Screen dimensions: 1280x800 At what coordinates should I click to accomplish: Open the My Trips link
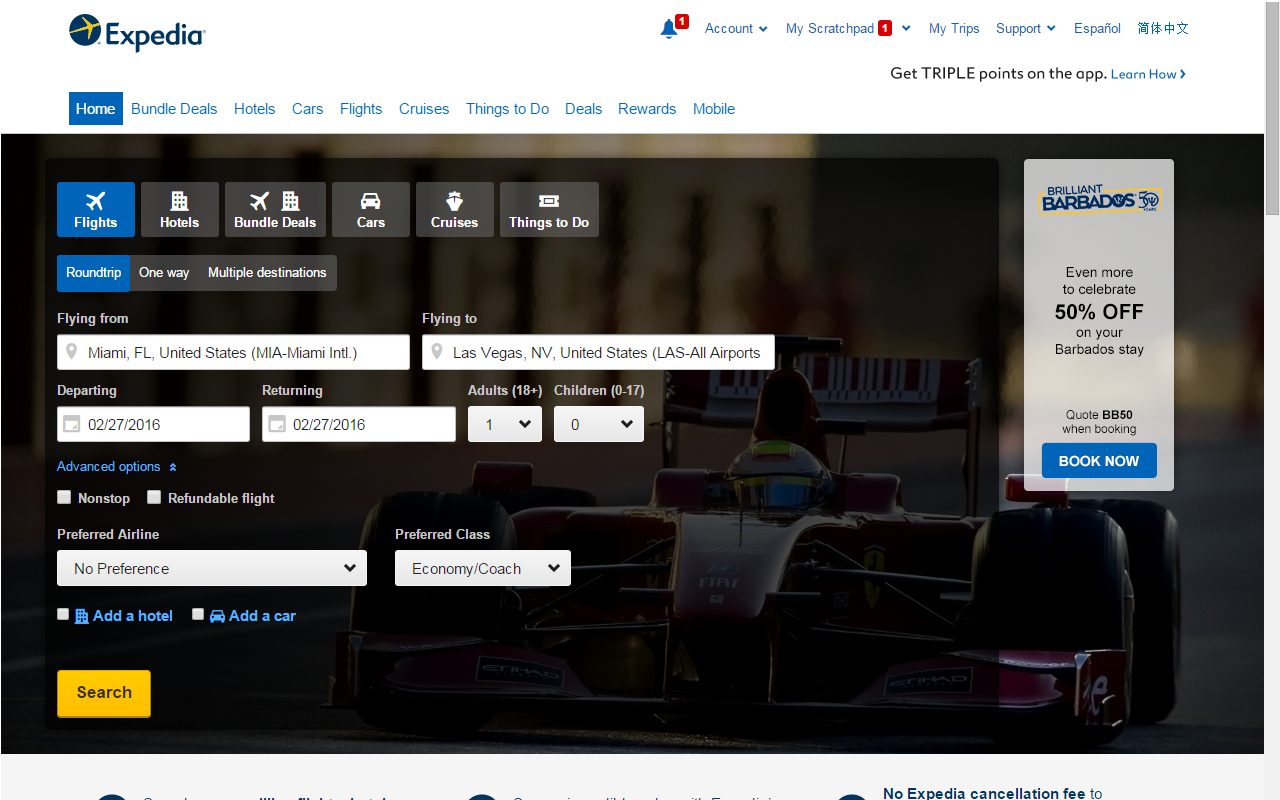(x=954, y=28)
